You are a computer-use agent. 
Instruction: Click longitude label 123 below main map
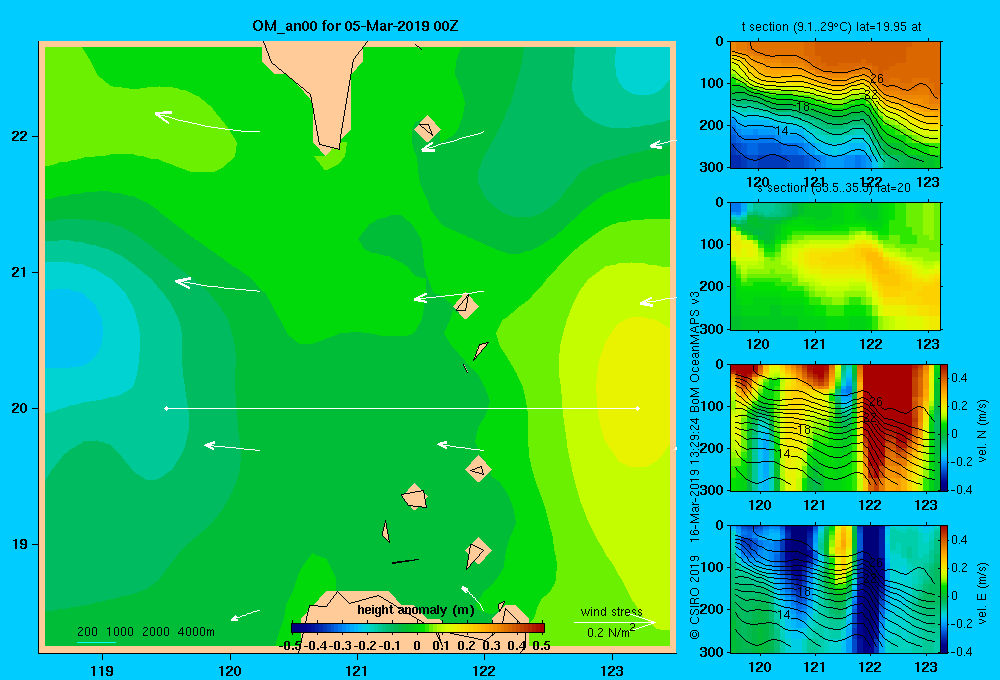coord(612,670)
